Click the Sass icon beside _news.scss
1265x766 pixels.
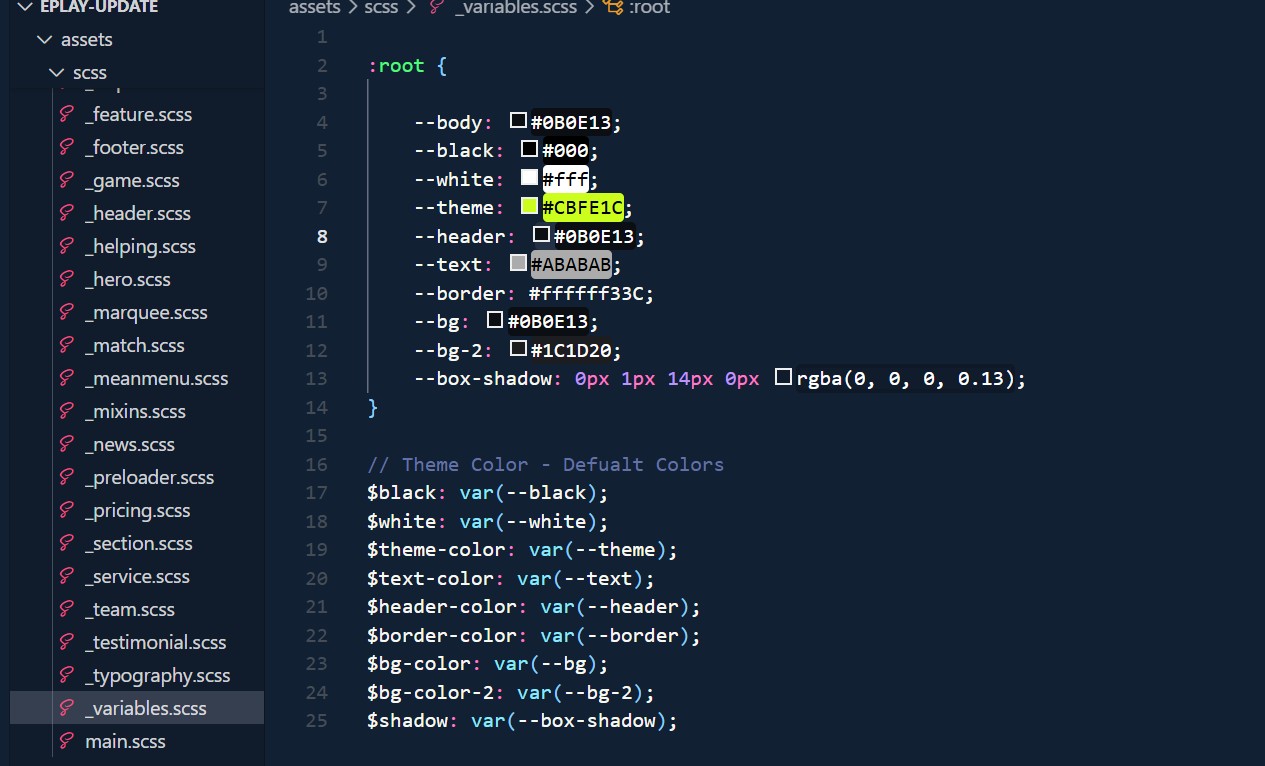click(68, 444)
